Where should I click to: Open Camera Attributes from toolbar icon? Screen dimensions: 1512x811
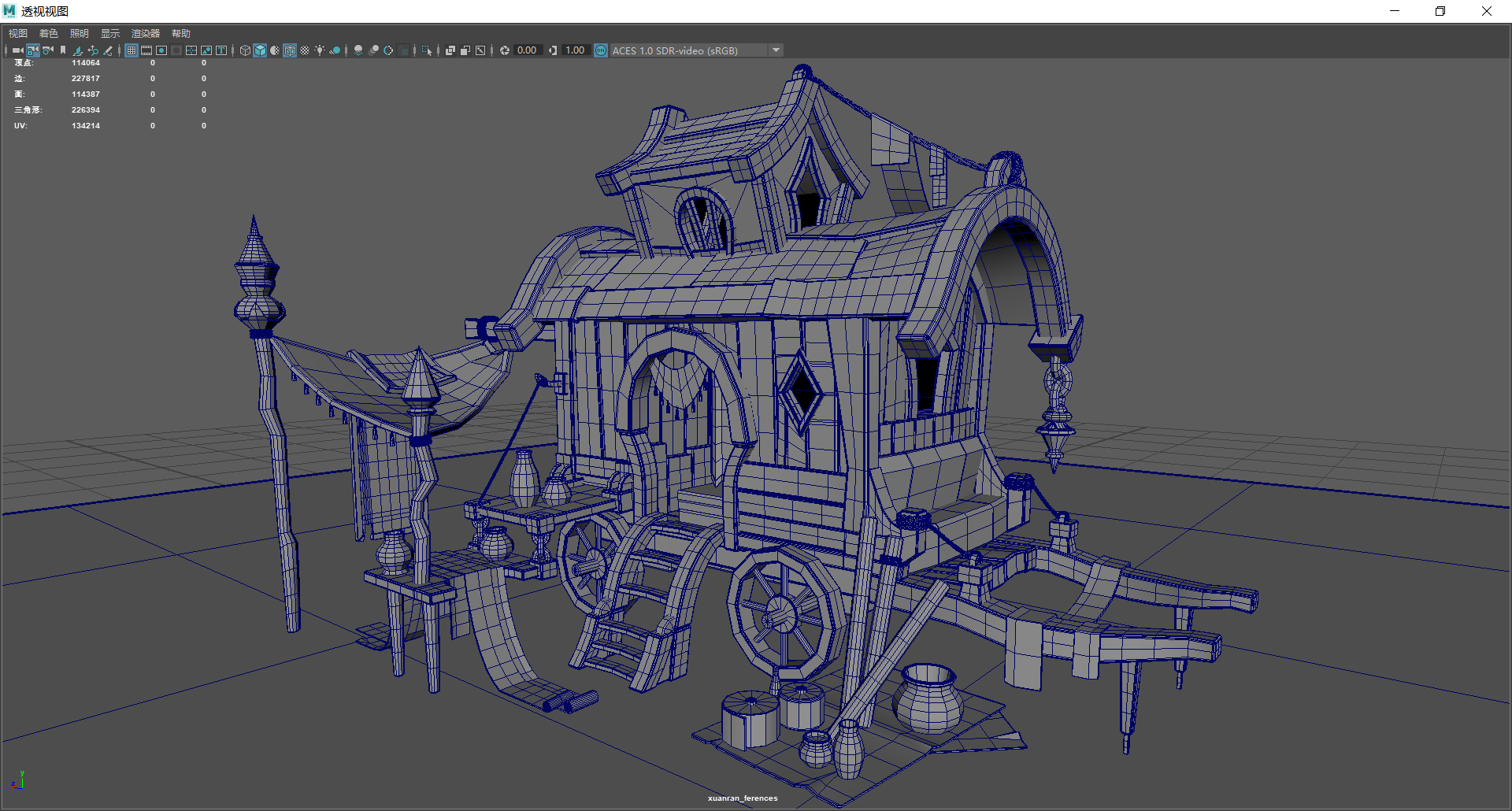tap(48, 50)
